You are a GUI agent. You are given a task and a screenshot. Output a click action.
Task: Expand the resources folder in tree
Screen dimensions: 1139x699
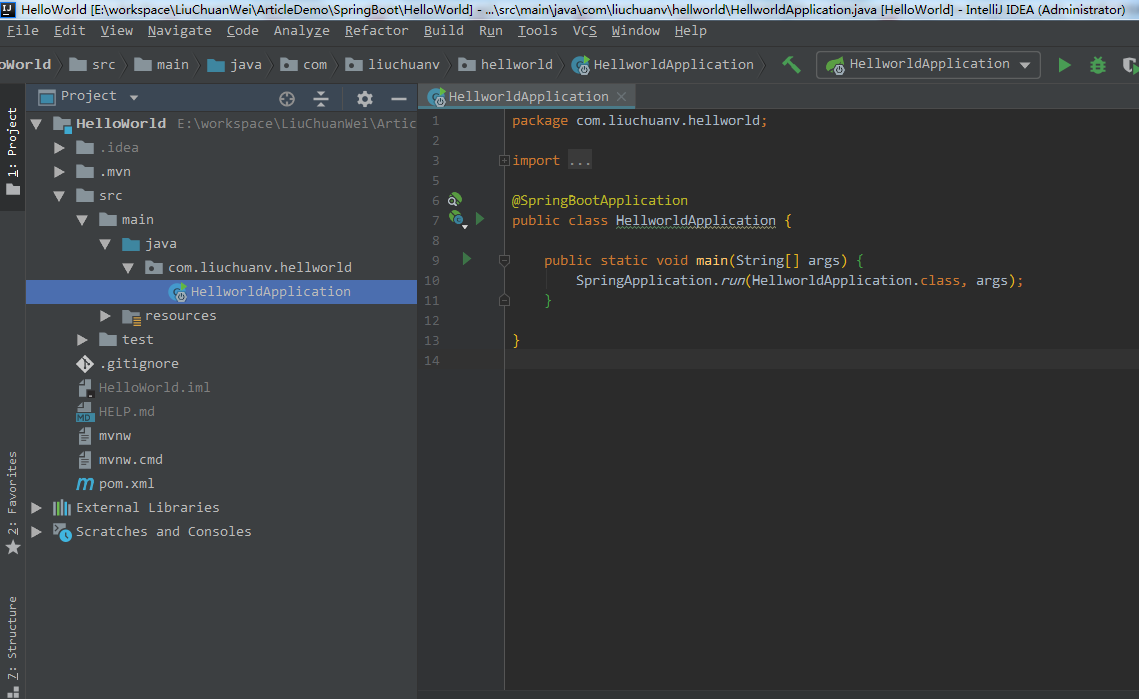(106, 316)
